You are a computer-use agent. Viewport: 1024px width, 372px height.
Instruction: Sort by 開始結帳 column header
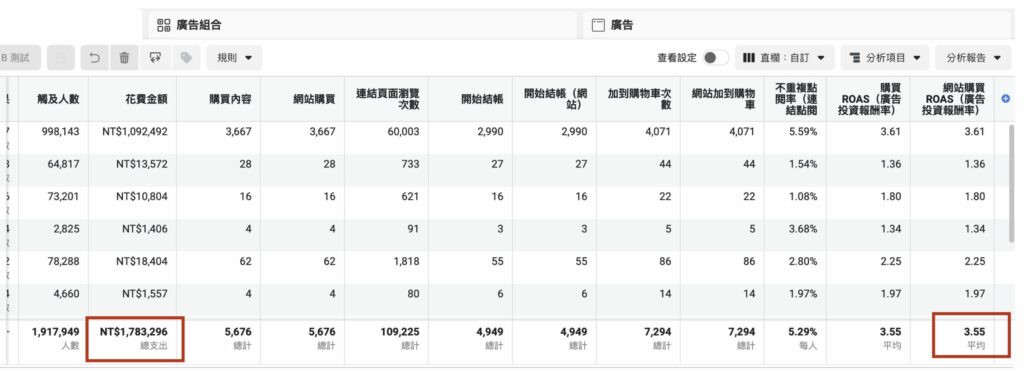[471, 99]
